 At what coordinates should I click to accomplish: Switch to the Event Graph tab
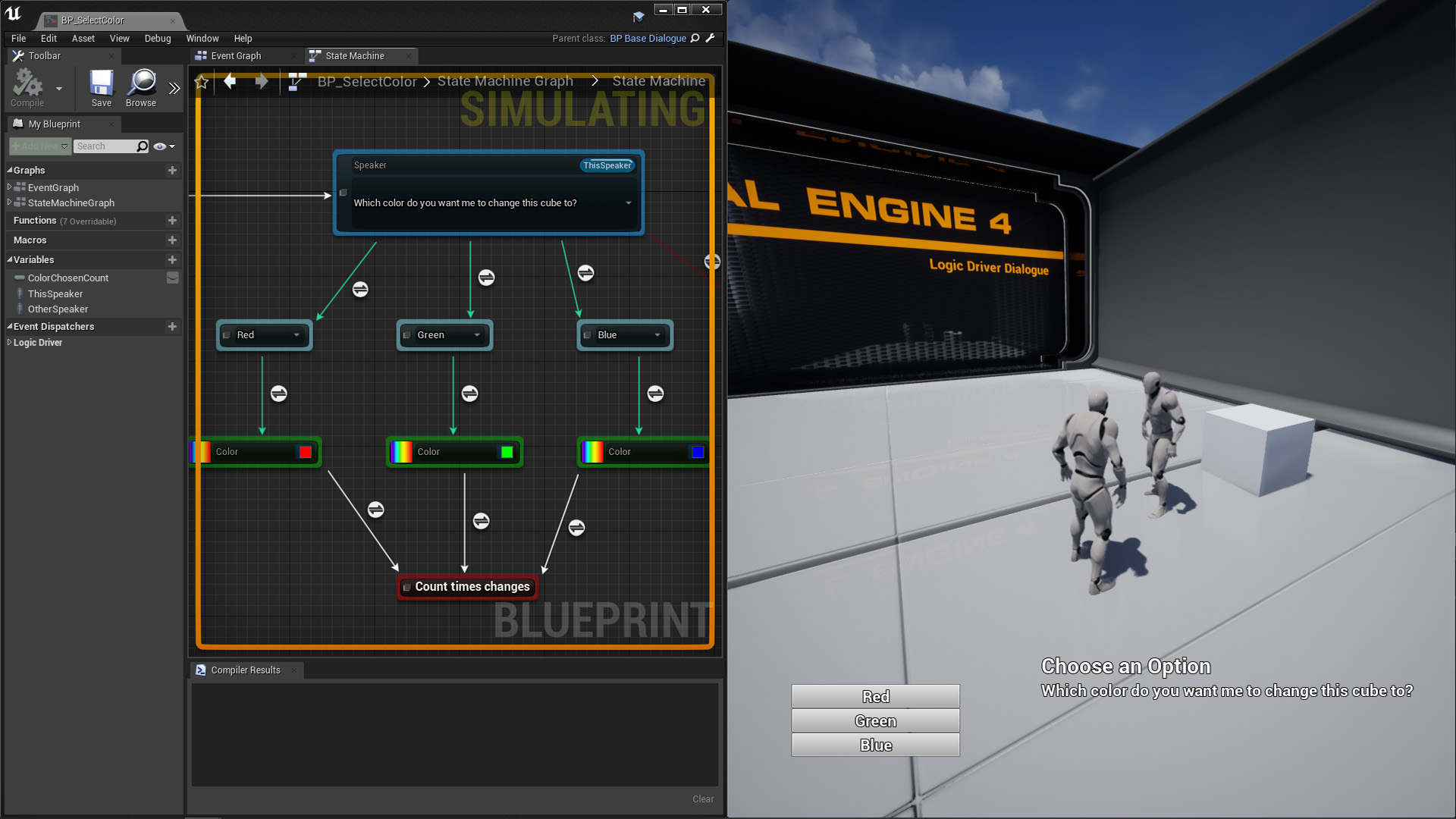coord(236,56)
